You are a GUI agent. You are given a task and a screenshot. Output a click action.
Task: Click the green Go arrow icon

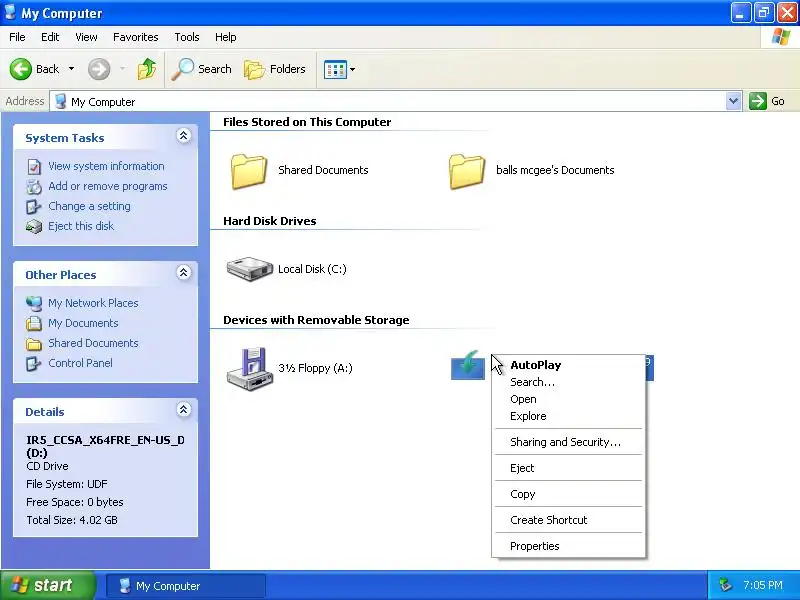[x=758, y=101]
